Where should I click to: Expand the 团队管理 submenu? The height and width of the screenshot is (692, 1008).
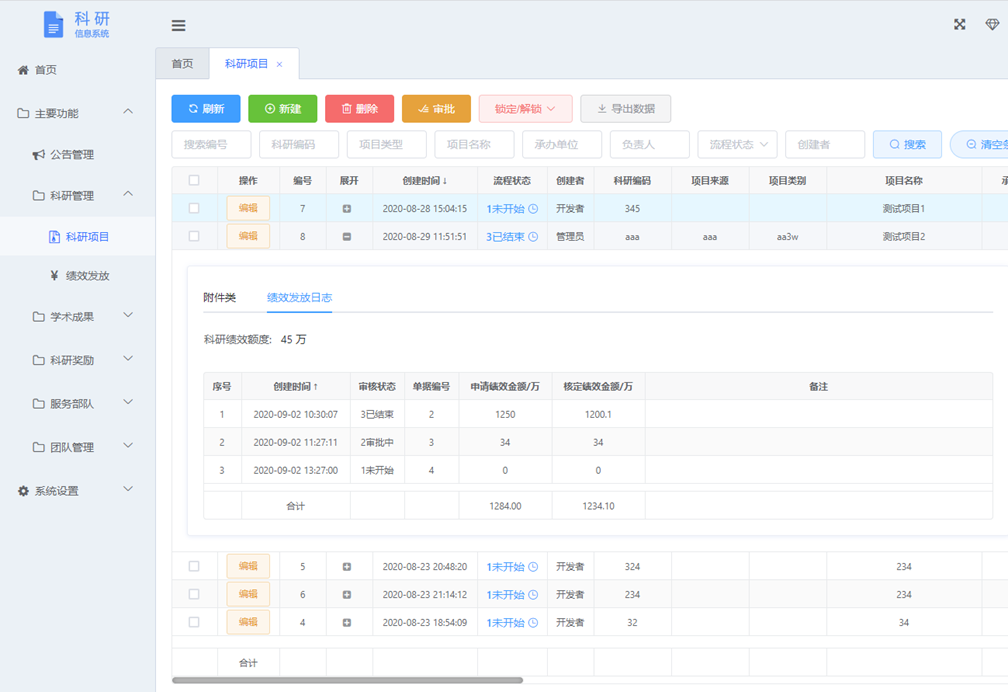click(128, 446)
